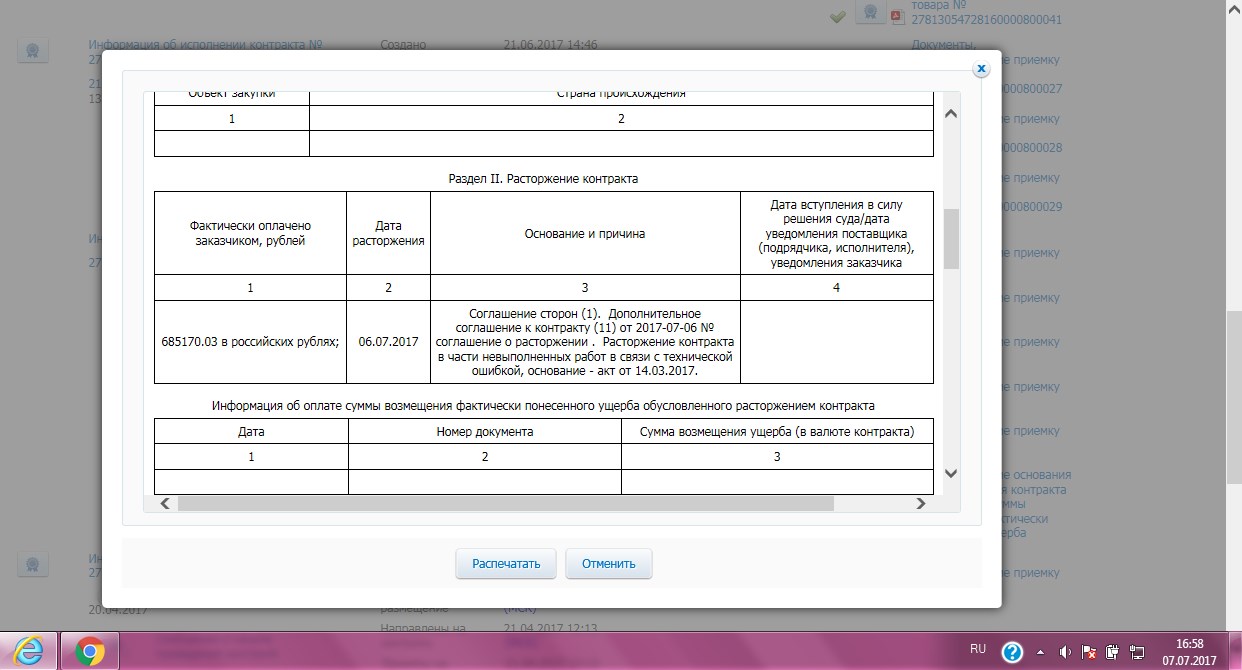The image size is (1242, 670).
Task: Open link Информация об исполнении контракта №
Action: 205,45
